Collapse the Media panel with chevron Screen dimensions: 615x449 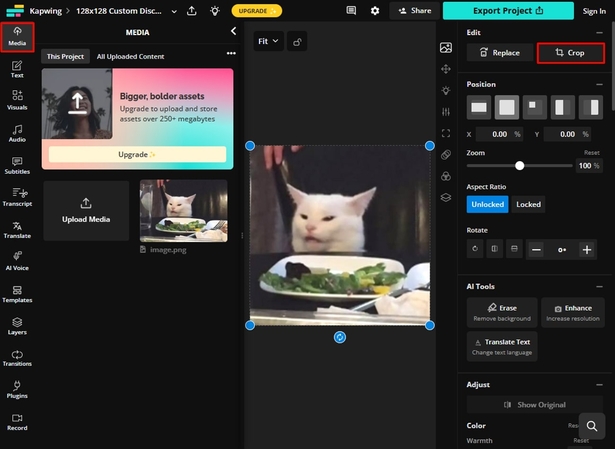(x=233, y=32)
